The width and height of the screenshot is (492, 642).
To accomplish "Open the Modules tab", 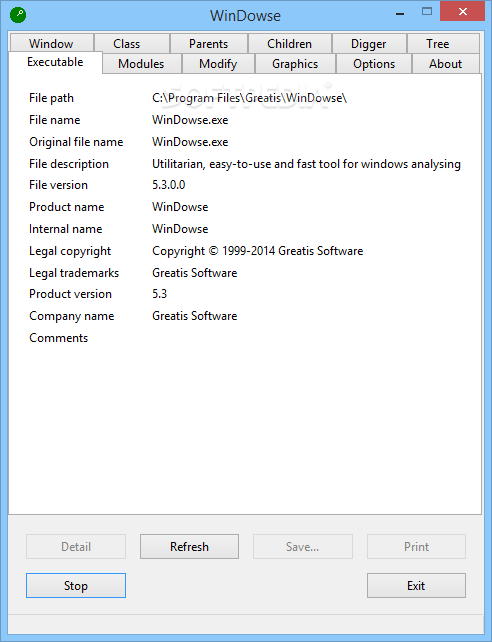I will (141, 64).
